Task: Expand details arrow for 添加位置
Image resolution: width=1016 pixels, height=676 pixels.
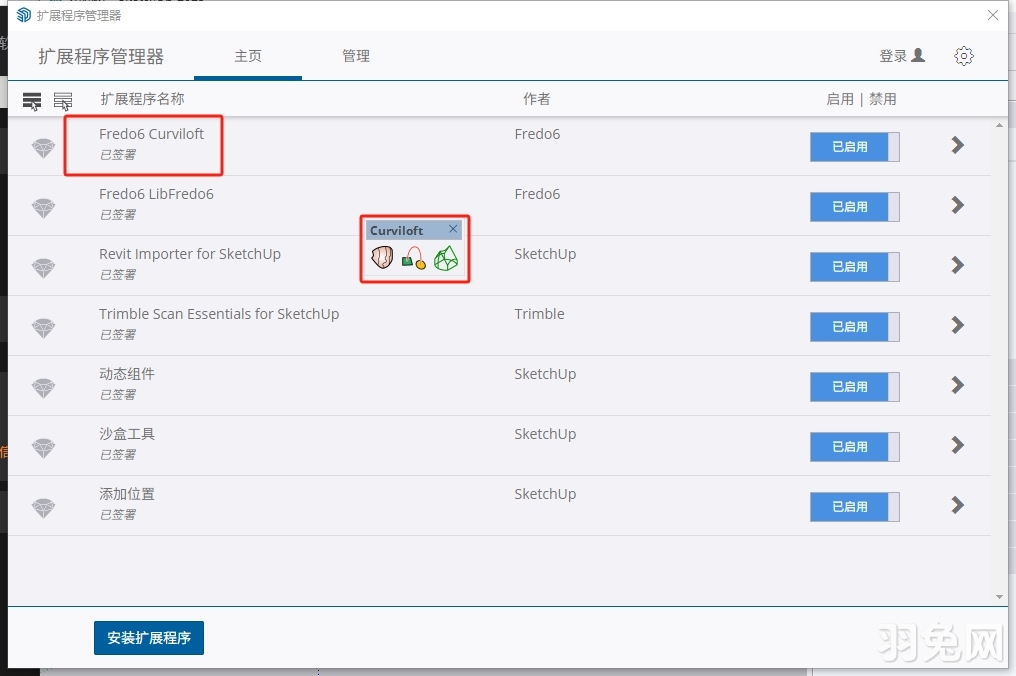Action: pos(957,505)
